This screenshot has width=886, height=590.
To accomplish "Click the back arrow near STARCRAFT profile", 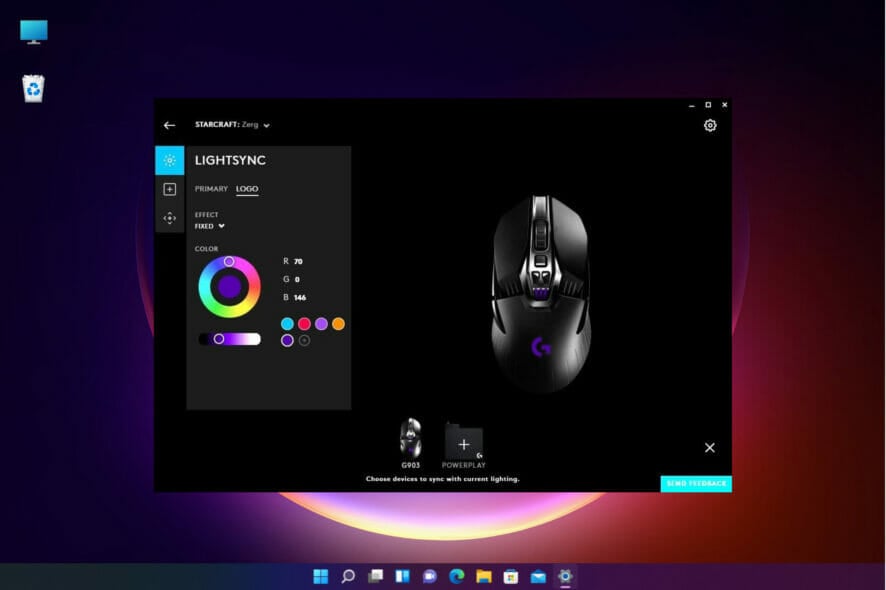I will [168, 123].
